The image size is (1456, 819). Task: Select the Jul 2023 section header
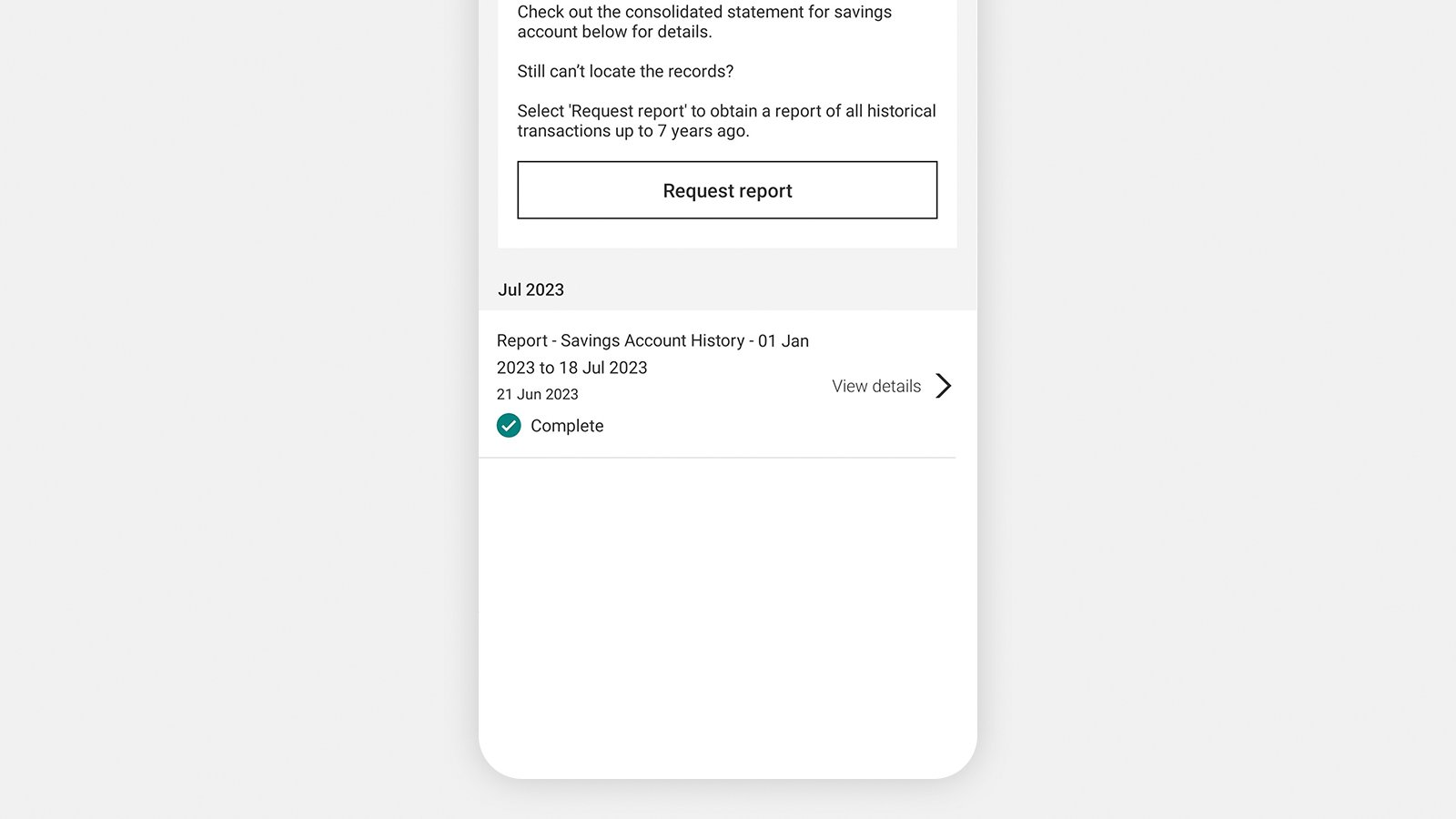tap(531, 289)
